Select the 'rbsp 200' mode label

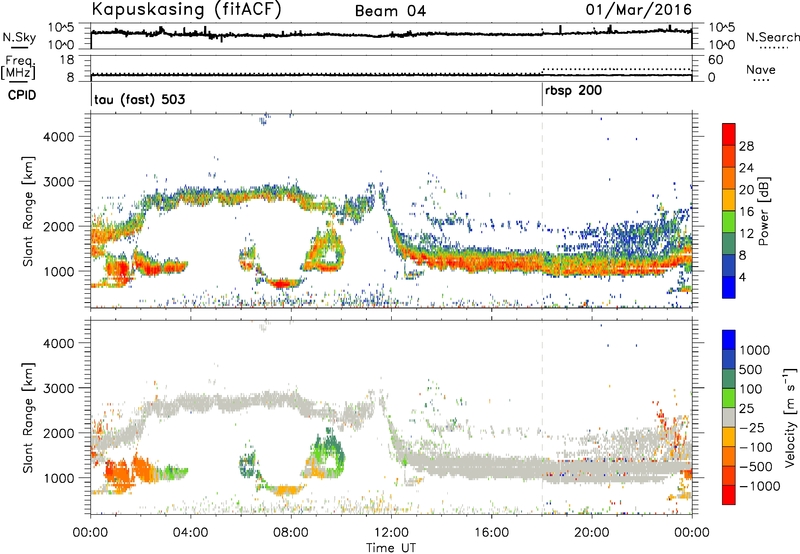[x=573, y=91]
